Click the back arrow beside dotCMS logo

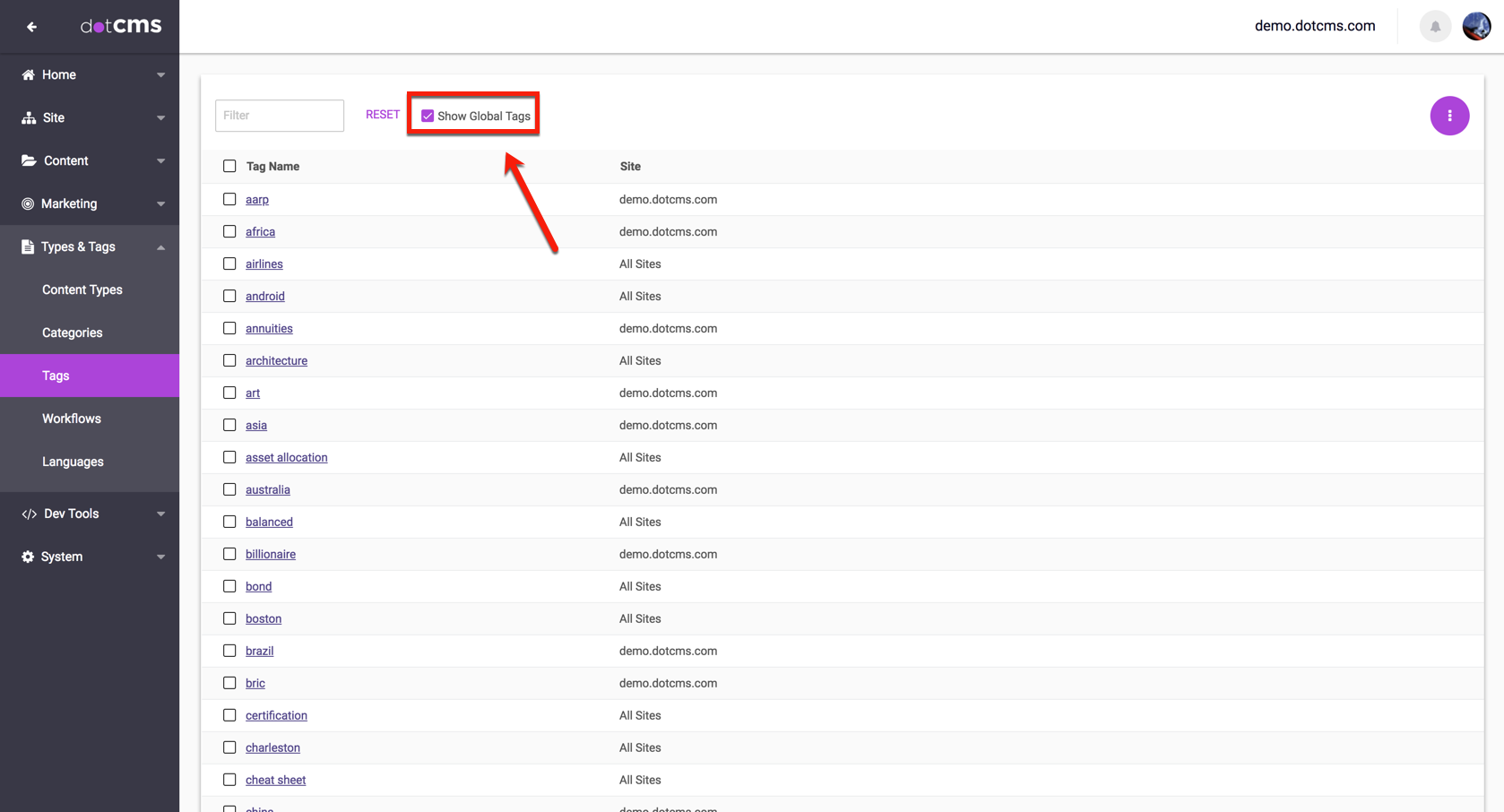31,27
